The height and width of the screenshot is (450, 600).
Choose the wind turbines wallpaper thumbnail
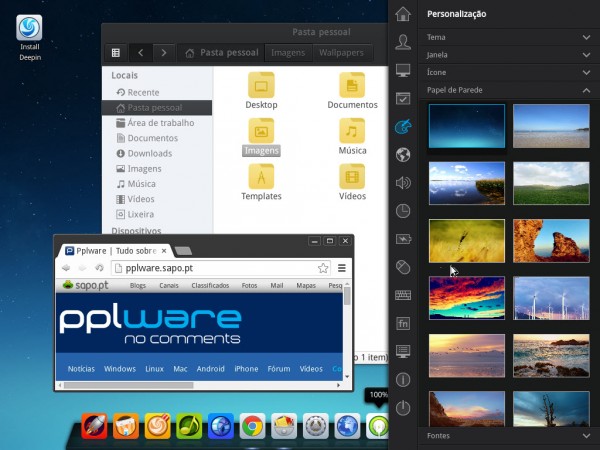551,298
